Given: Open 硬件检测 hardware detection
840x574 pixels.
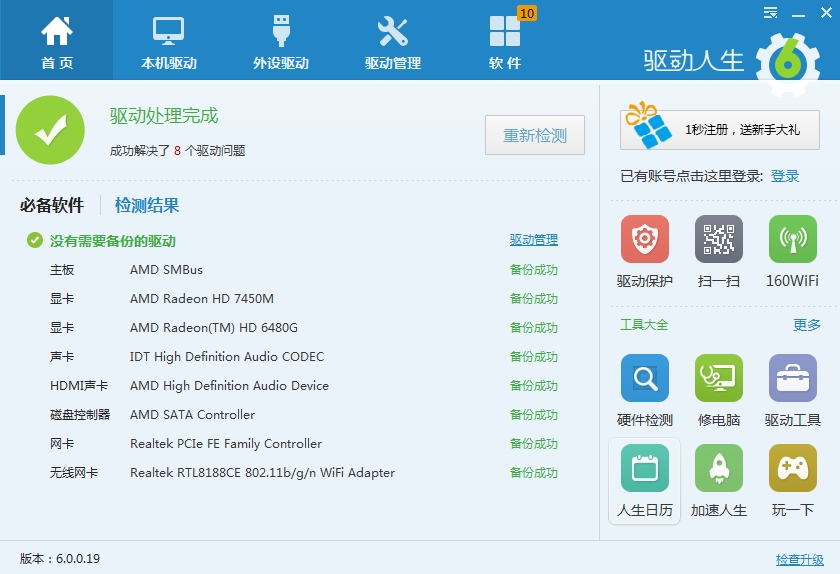Looking at the screenshot, I should tap(645, 379).
